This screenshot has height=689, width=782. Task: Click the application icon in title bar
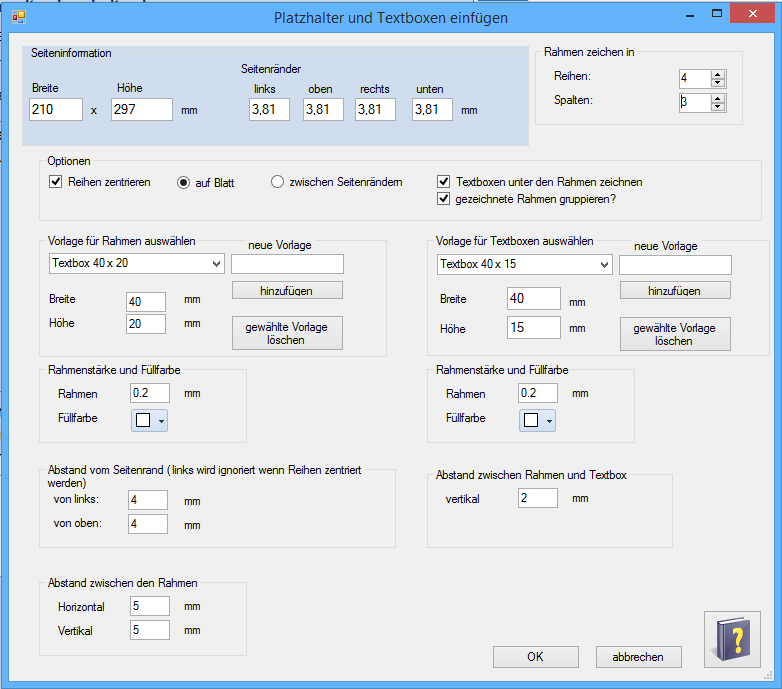coord(19,17)
